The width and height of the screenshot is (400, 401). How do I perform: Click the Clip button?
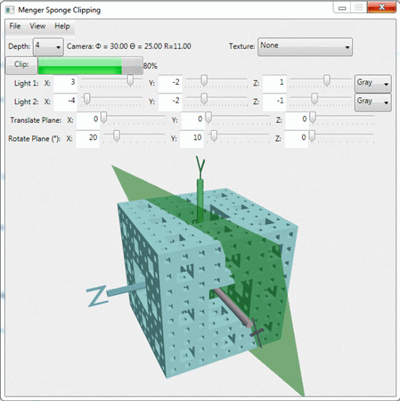pos(21,65)
